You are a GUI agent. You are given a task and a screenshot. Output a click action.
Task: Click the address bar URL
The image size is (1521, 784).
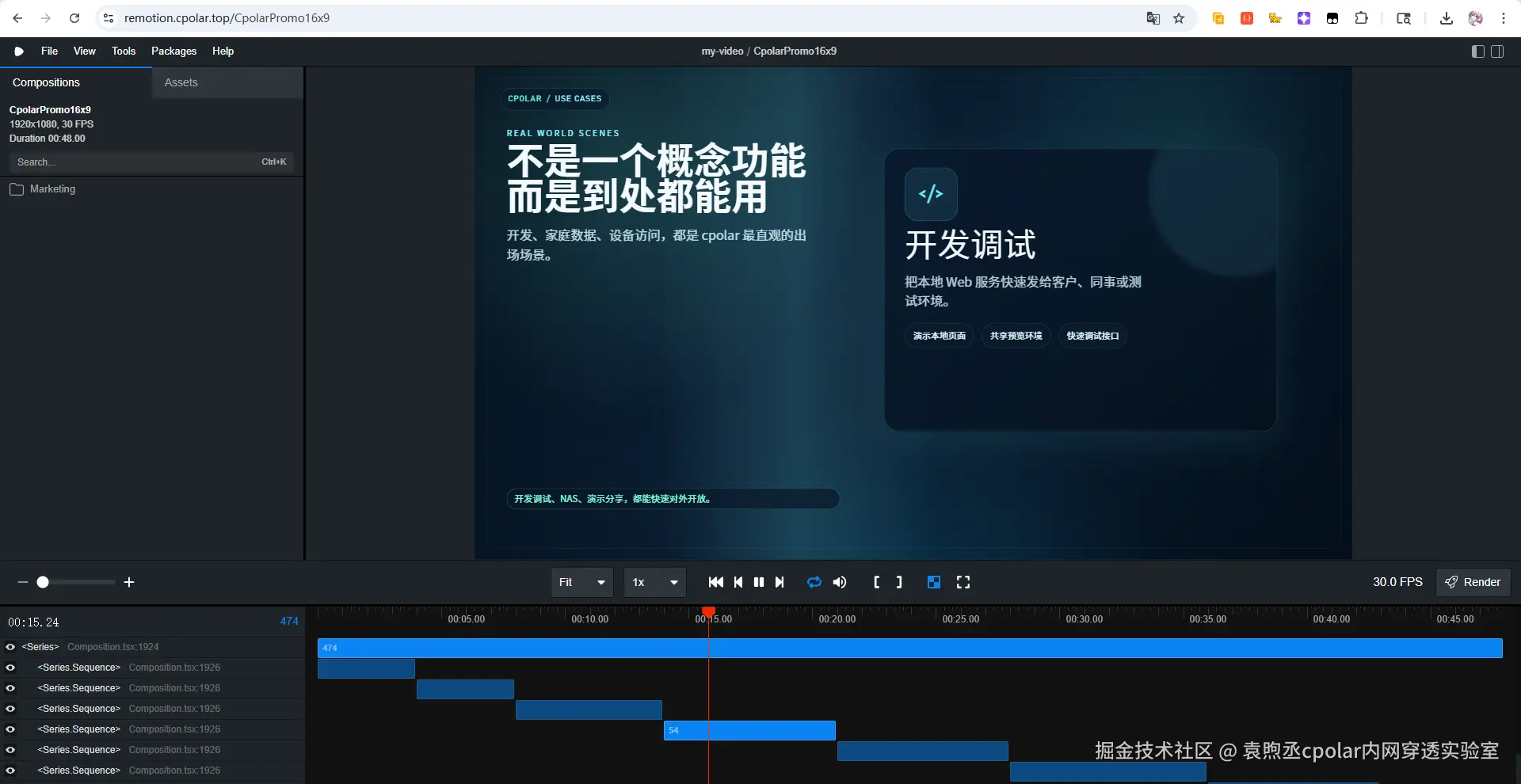pyautogui.click(x=227, y=18)
